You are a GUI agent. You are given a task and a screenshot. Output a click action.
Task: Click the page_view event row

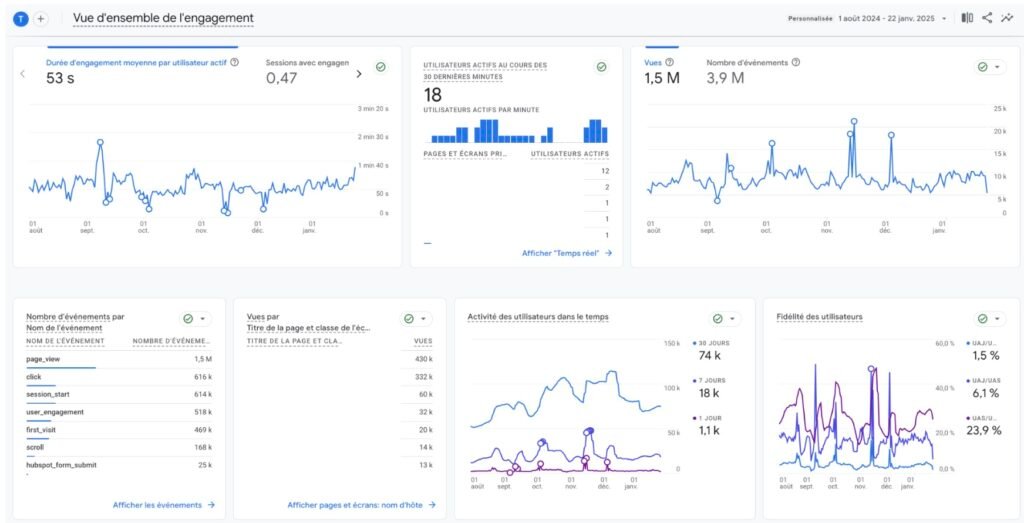(119, 359)
